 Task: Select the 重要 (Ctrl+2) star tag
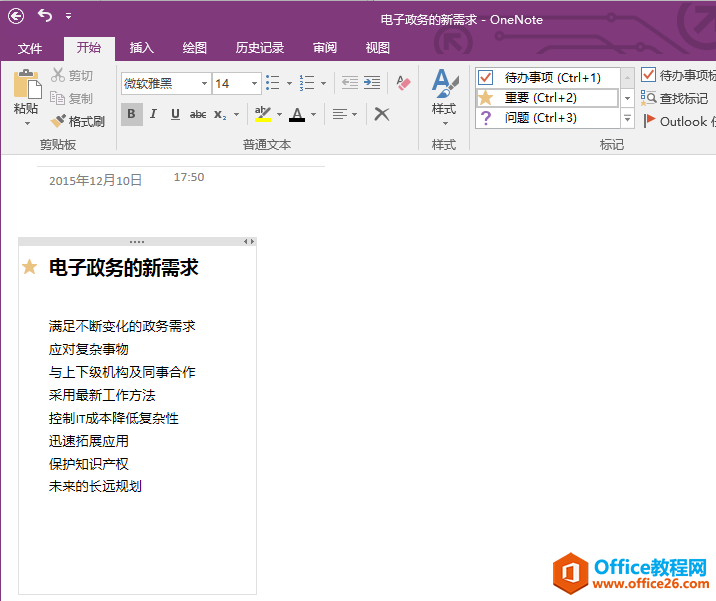click(548, 98)
